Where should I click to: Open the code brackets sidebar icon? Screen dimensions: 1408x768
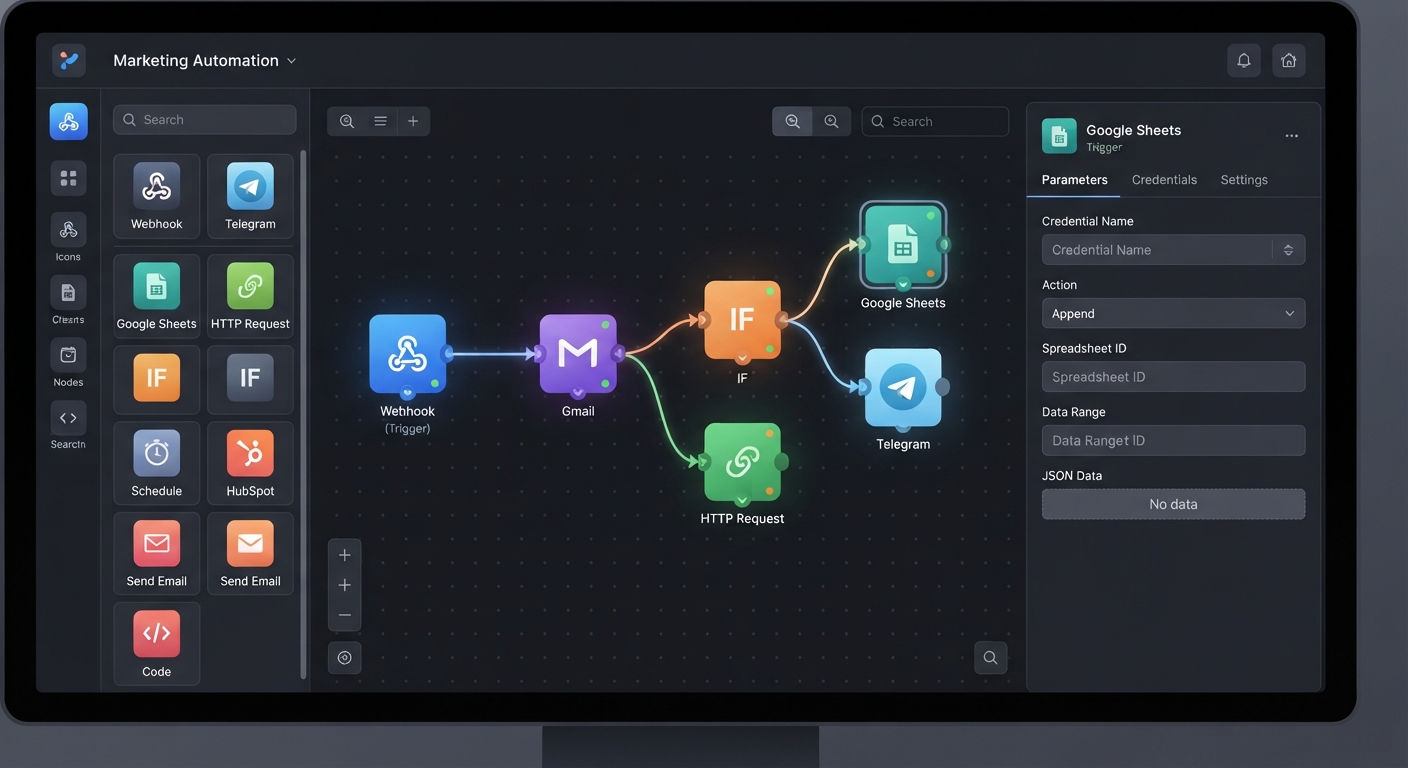coord(68,418)
